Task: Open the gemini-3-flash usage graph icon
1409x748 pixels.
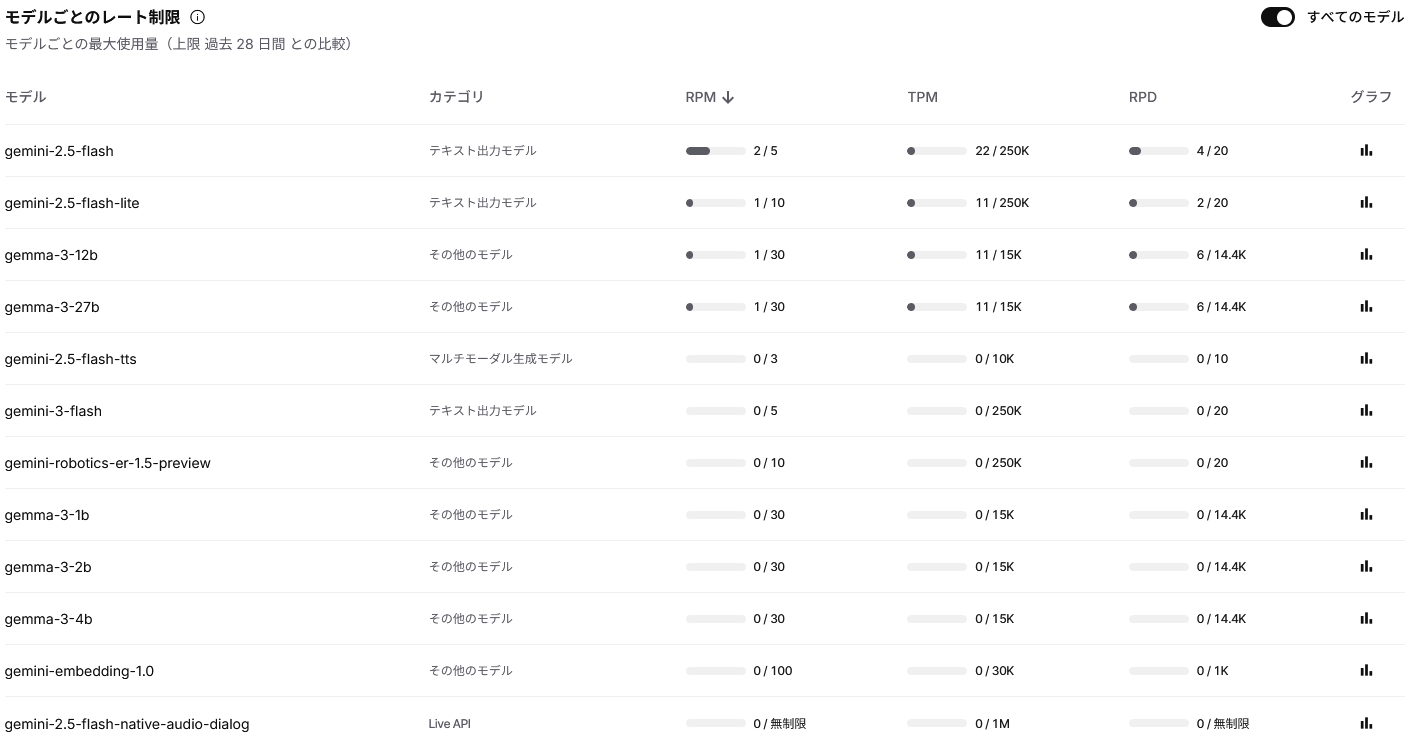Action: (1366, 411)
